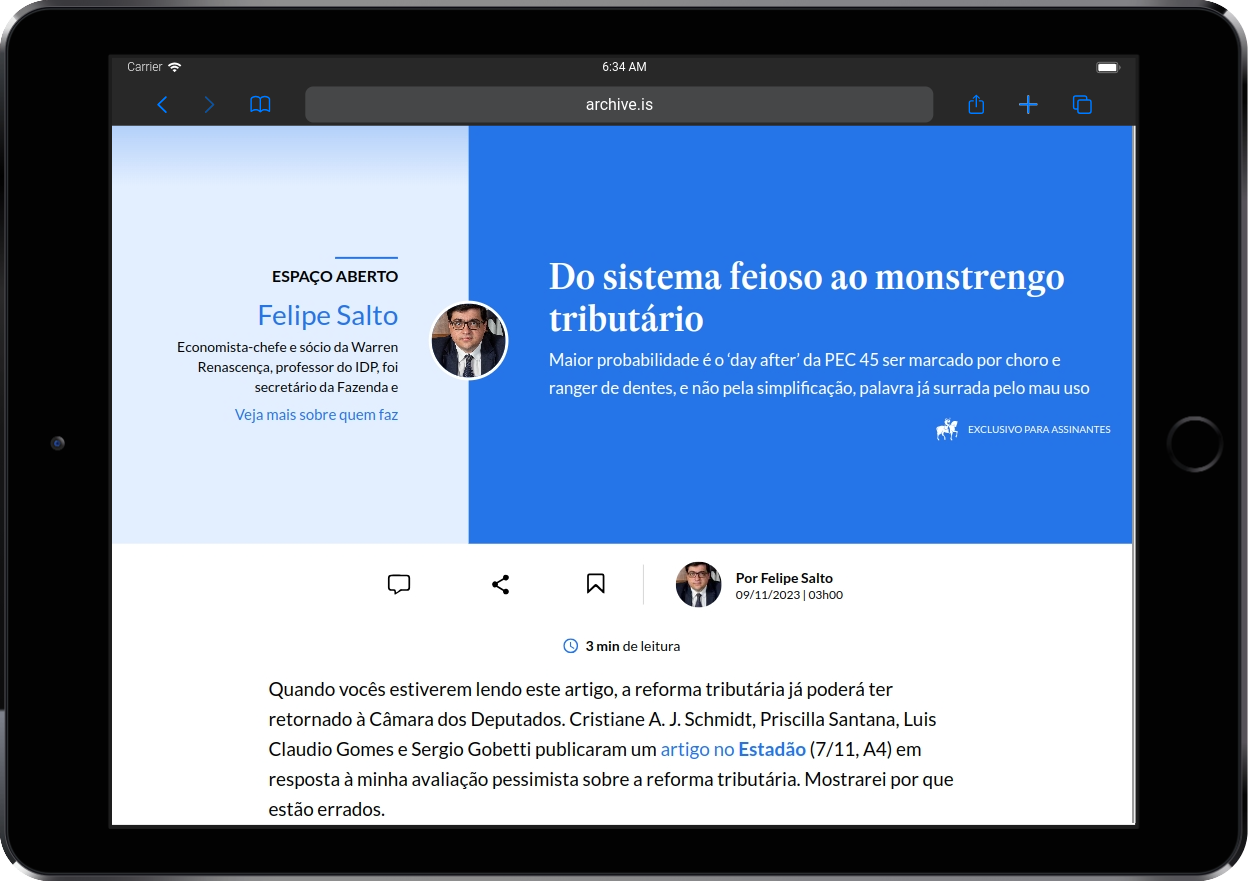This screenshot has height=882, width=1248.
Task: Tap the Estadão horseman logo
Action: [946, 428]
